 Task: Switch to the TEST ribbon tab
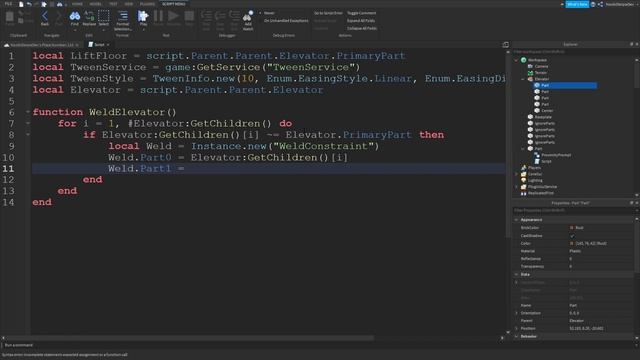pos(113,4)
